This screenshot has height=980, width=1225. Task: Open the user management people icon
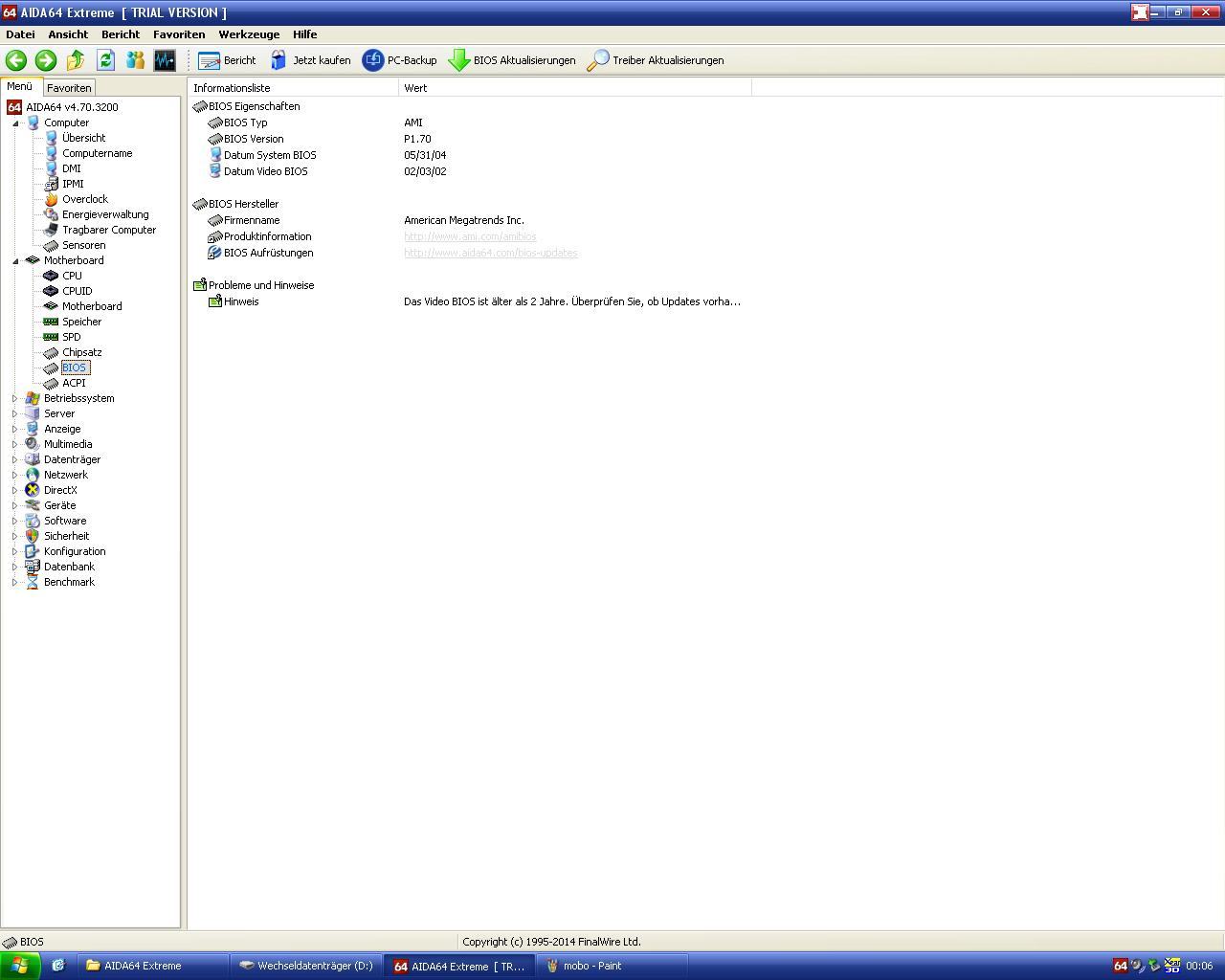tap(135, 60)
